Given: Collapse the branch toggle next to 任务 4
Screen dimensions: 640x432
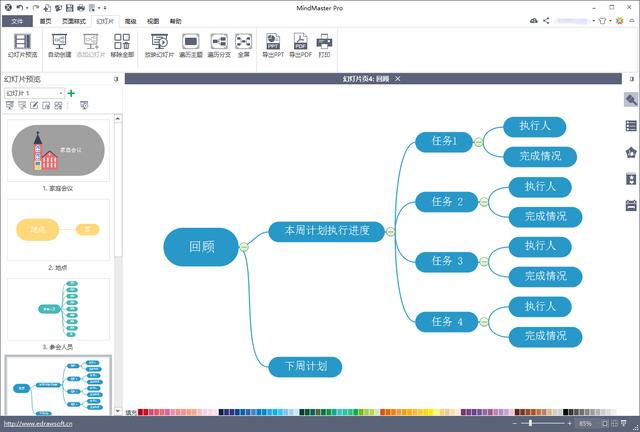Looking at the screenshot, I should (484, 322).
